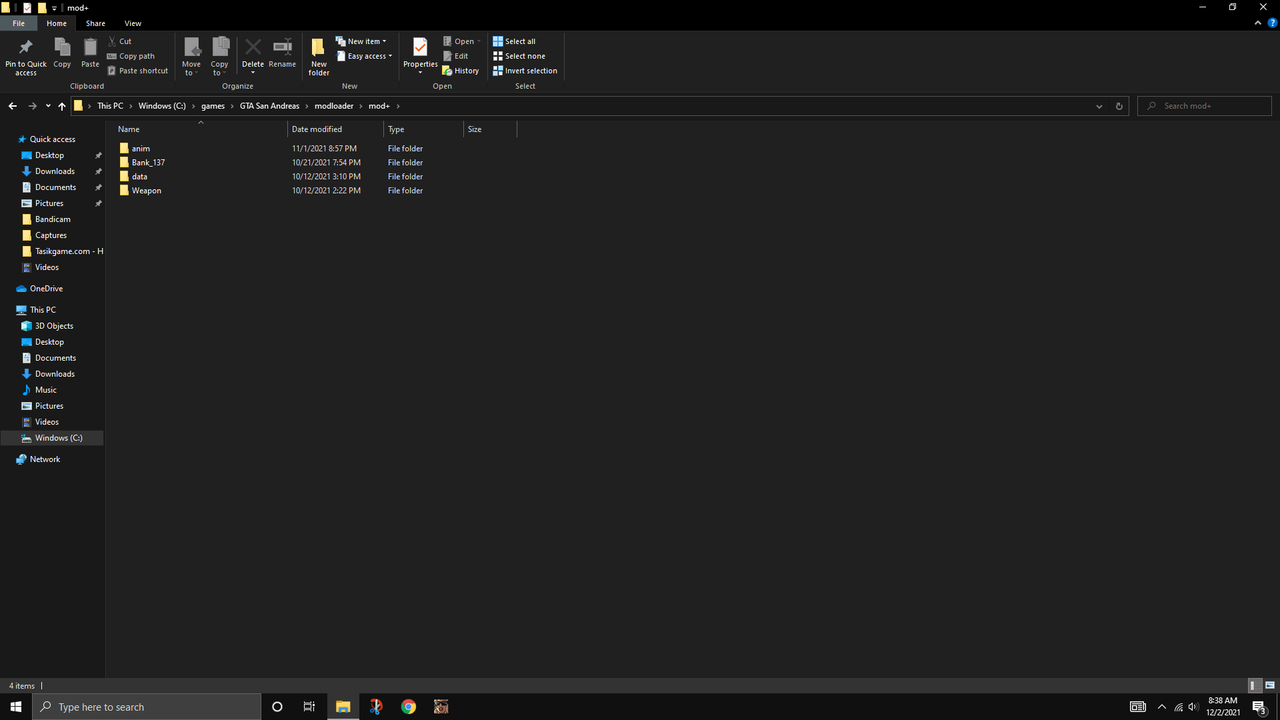The height and width of the screenshot is (720, 1280).
Task: Sort by the Date modified column
Action: tap(336, 129)
